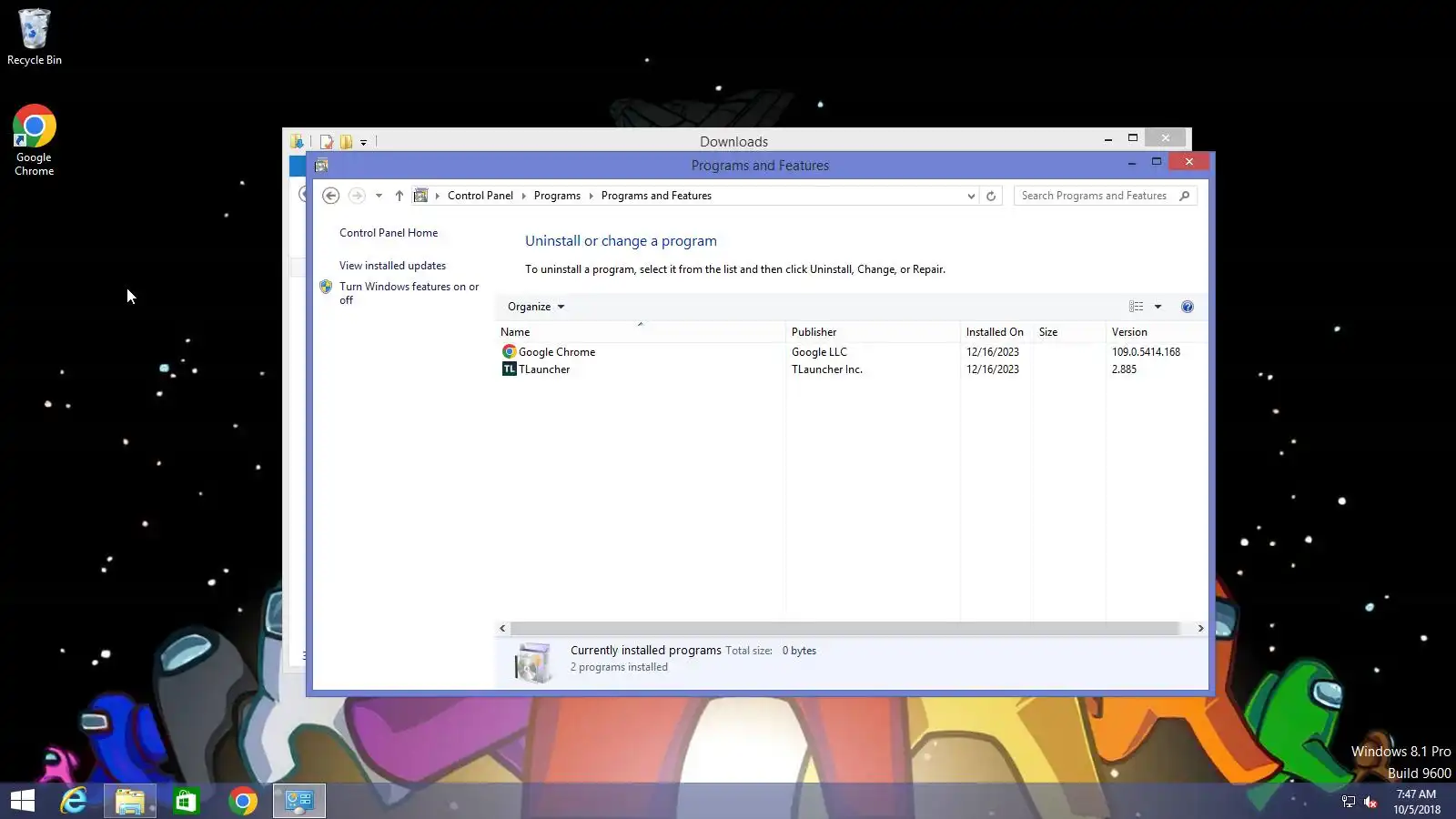This screenshot has height=819, width=1456.
Task: Click the search magnifier icon
Action: [x=1184, y=196]
